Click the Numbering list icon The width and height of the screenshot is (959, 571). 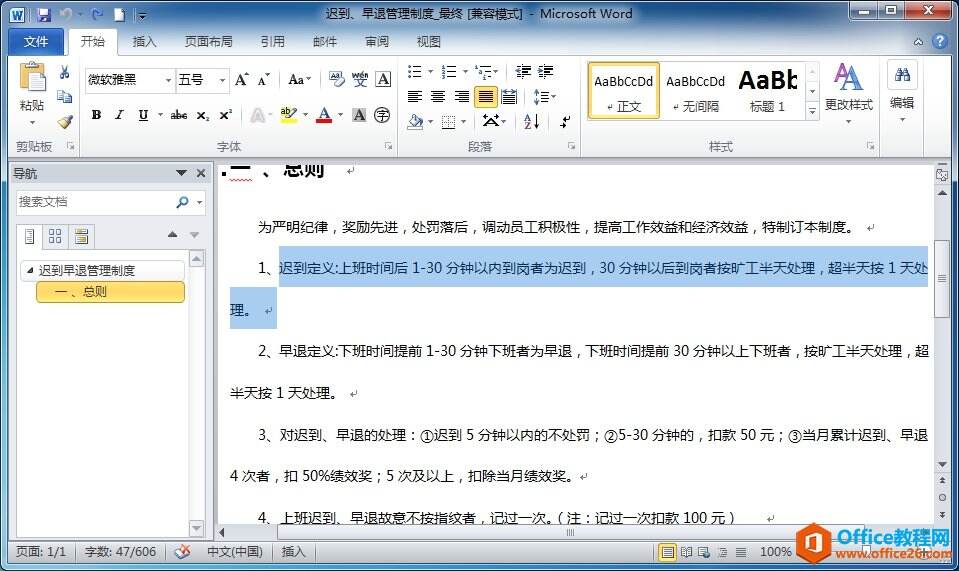(x=449, y=72)
